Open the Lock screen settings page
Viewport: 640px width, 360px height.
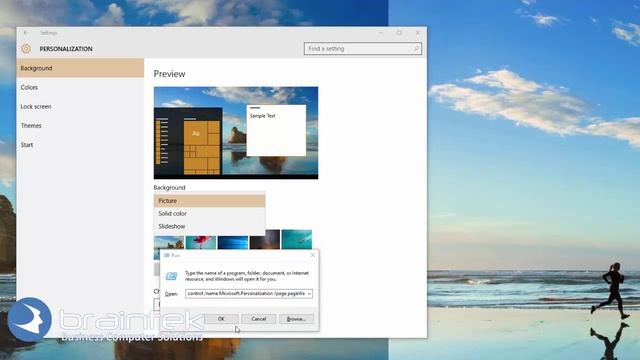[x=80, y=107]
